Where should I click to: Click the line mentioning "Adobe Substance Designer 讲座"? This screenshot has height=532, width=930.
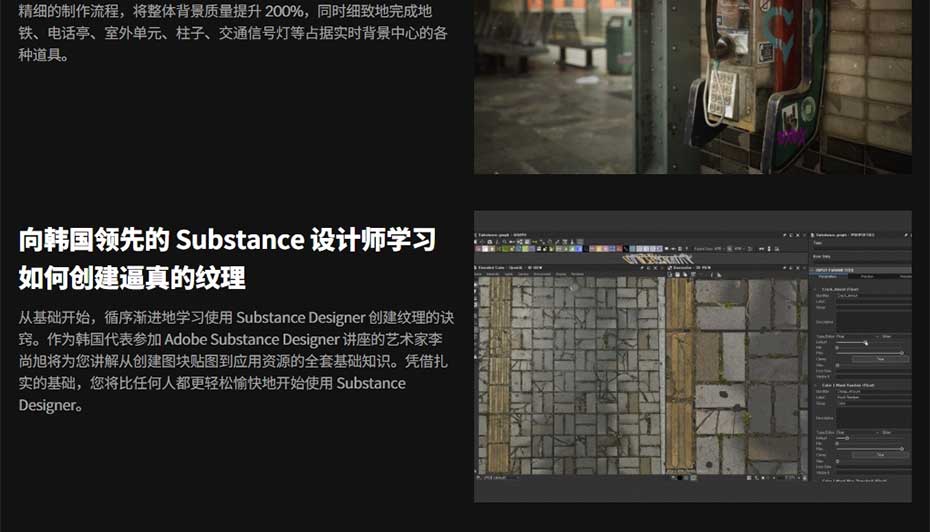pos(230,339)
